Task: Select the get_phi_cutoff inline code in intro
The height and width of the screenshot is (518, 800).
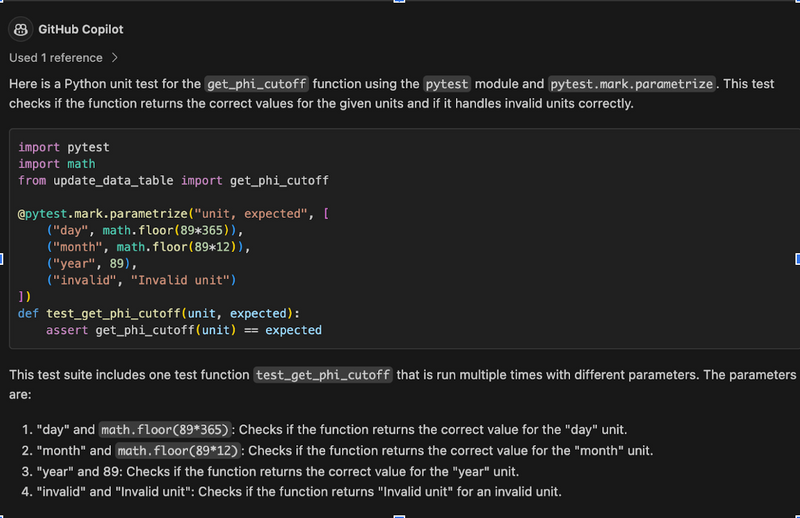Action: pyautogui.click(x=257, y=84)
